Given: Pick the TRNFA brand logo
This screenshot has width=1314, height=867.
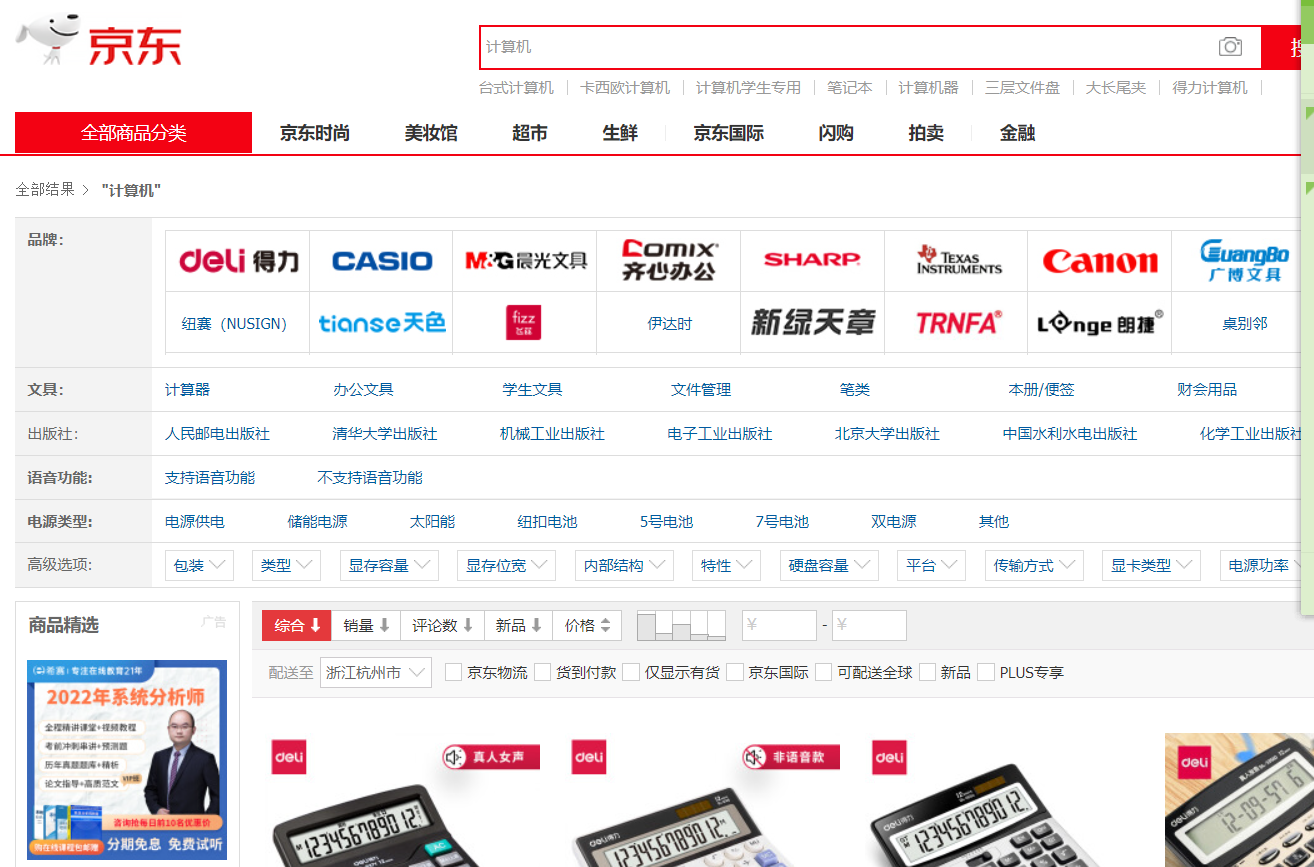Looking at the screenshot, I should (958, 323).
